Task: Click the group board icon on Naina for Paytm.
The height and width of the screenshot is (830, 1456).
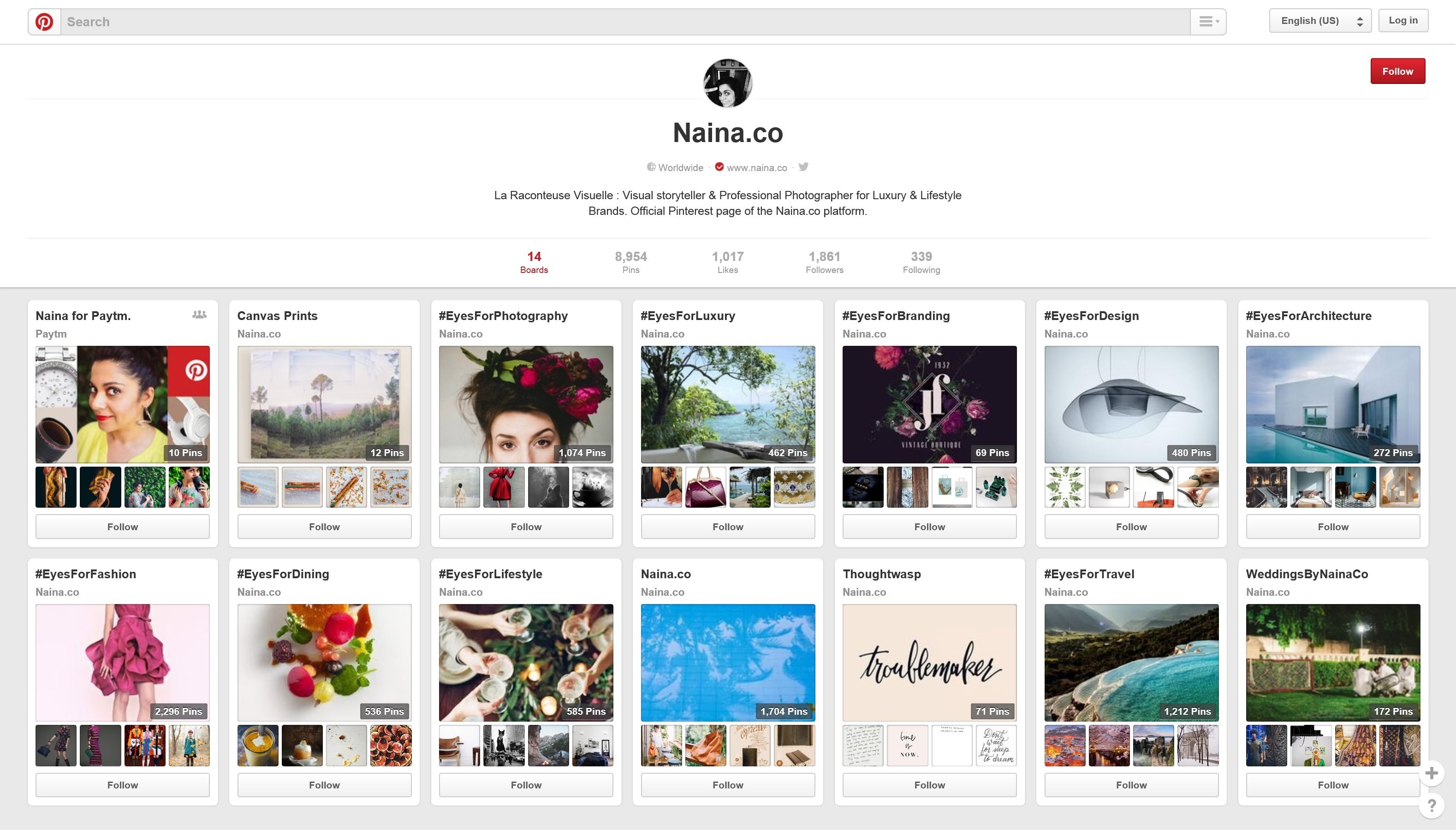Action: pyautogui.click(x=199, y=314)
